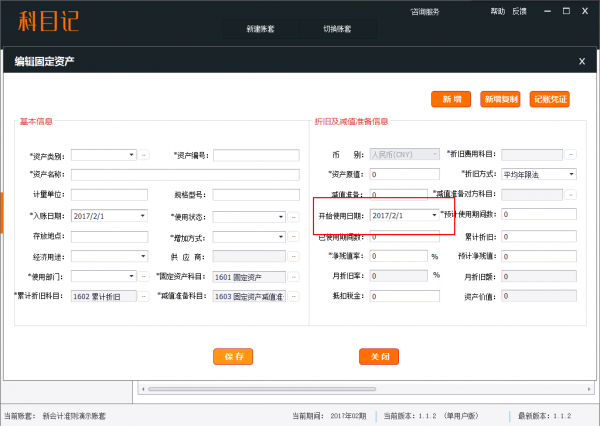Click the 记账凭证 button
600x426 pixels.
[550, 99]
